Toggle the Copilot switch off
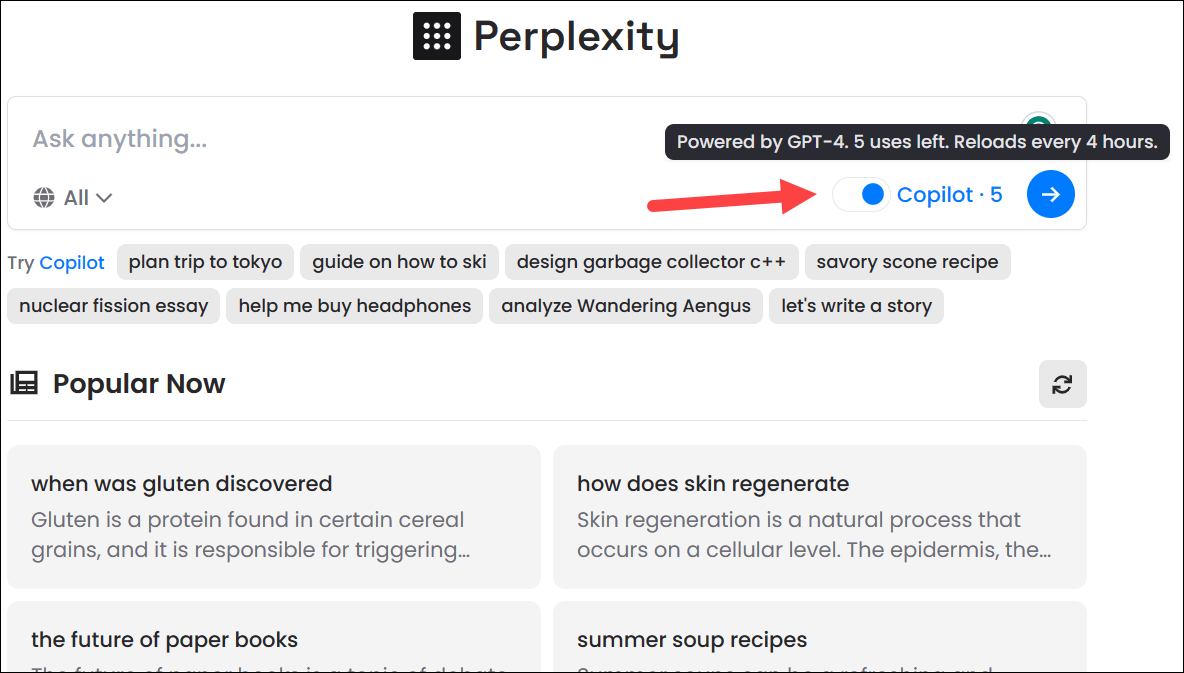Image resolution: width=1184 pixels, height=673 pixels. click(861, 194)
